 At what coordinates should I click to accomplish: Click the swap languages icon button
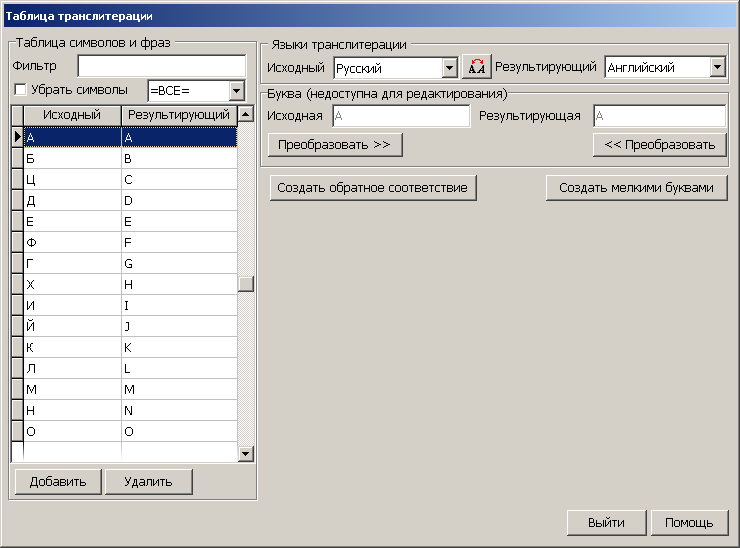[477, 68]
